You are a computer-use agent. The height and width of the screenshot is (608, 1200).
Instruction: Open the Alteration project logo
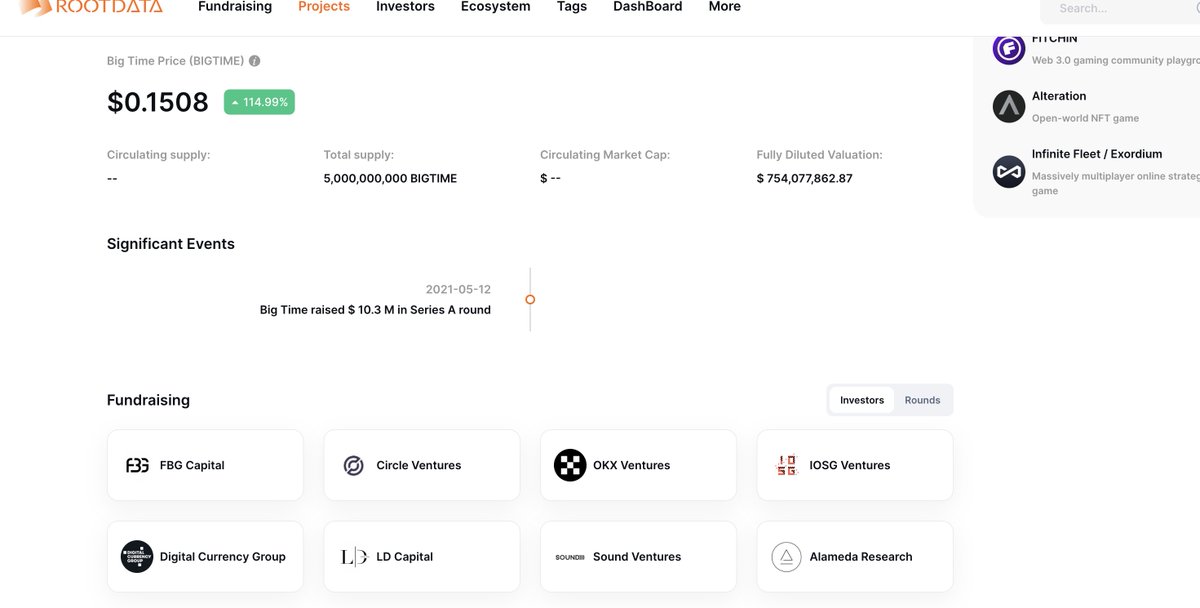click(1009, 106)
